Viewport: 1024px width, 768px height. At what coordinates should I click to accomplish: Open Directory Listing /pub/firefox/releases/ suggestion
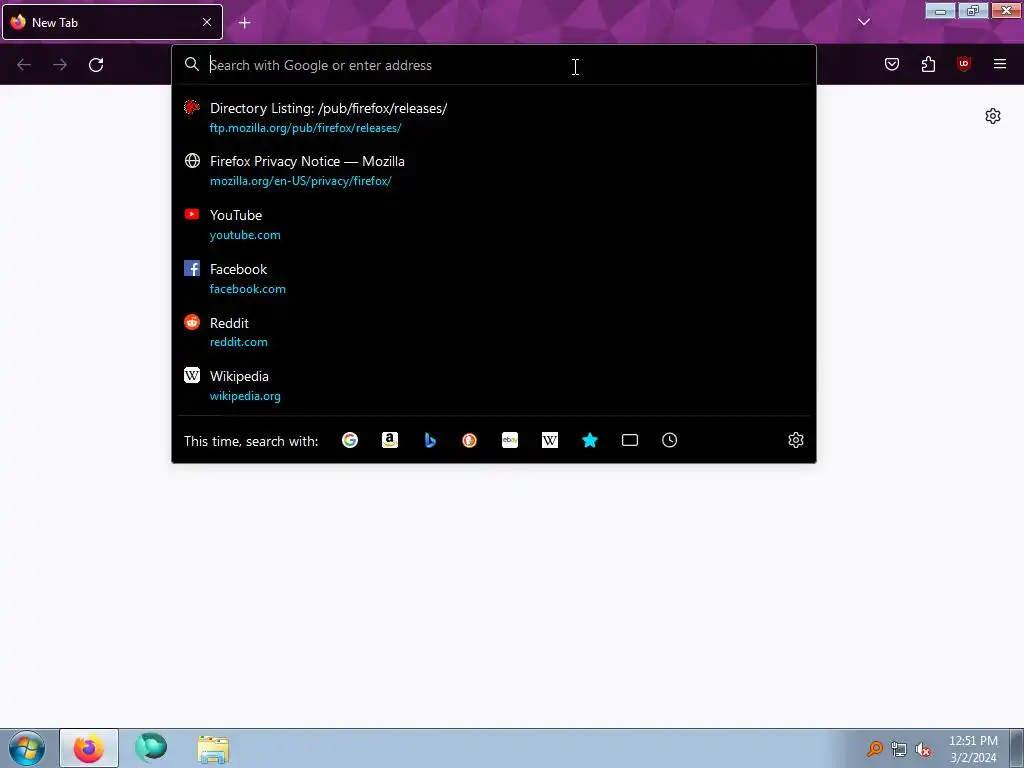coord(494,118)
